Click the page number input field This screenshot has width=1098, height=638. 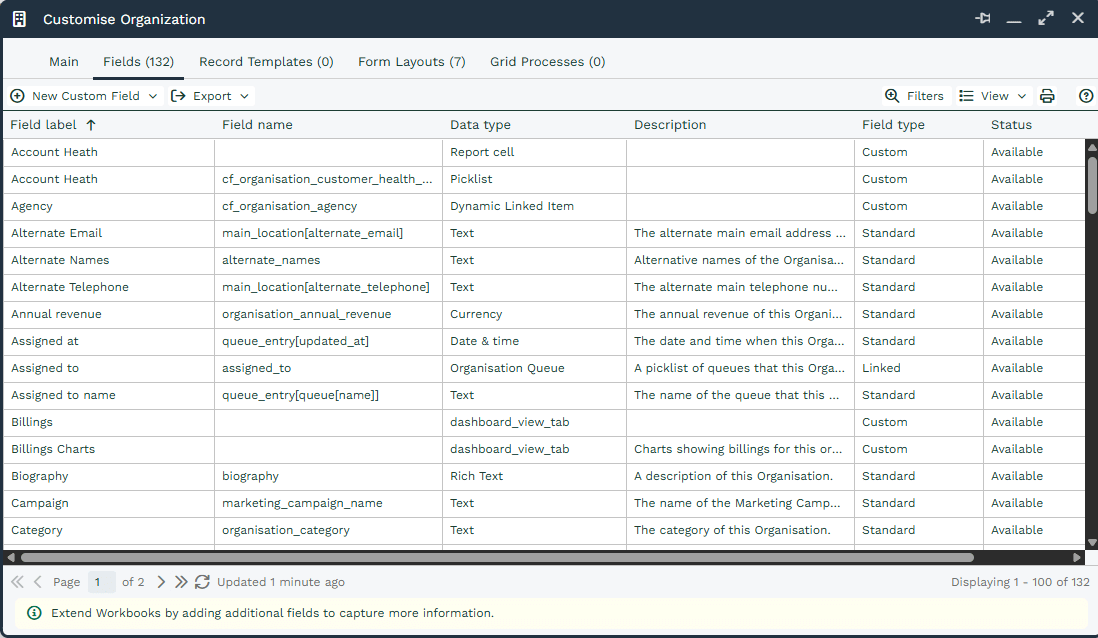(x=101, y=582)
